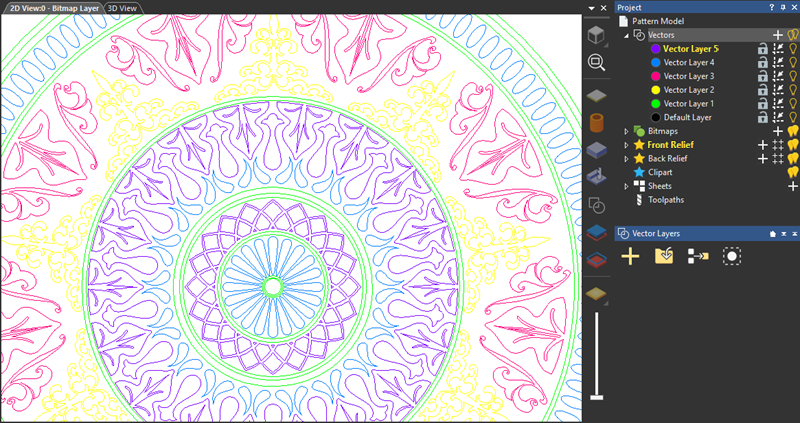Viewport: 800px width, 423px height.
Task: Select Toolpaths in the project tree
Action: pos(666,200)
